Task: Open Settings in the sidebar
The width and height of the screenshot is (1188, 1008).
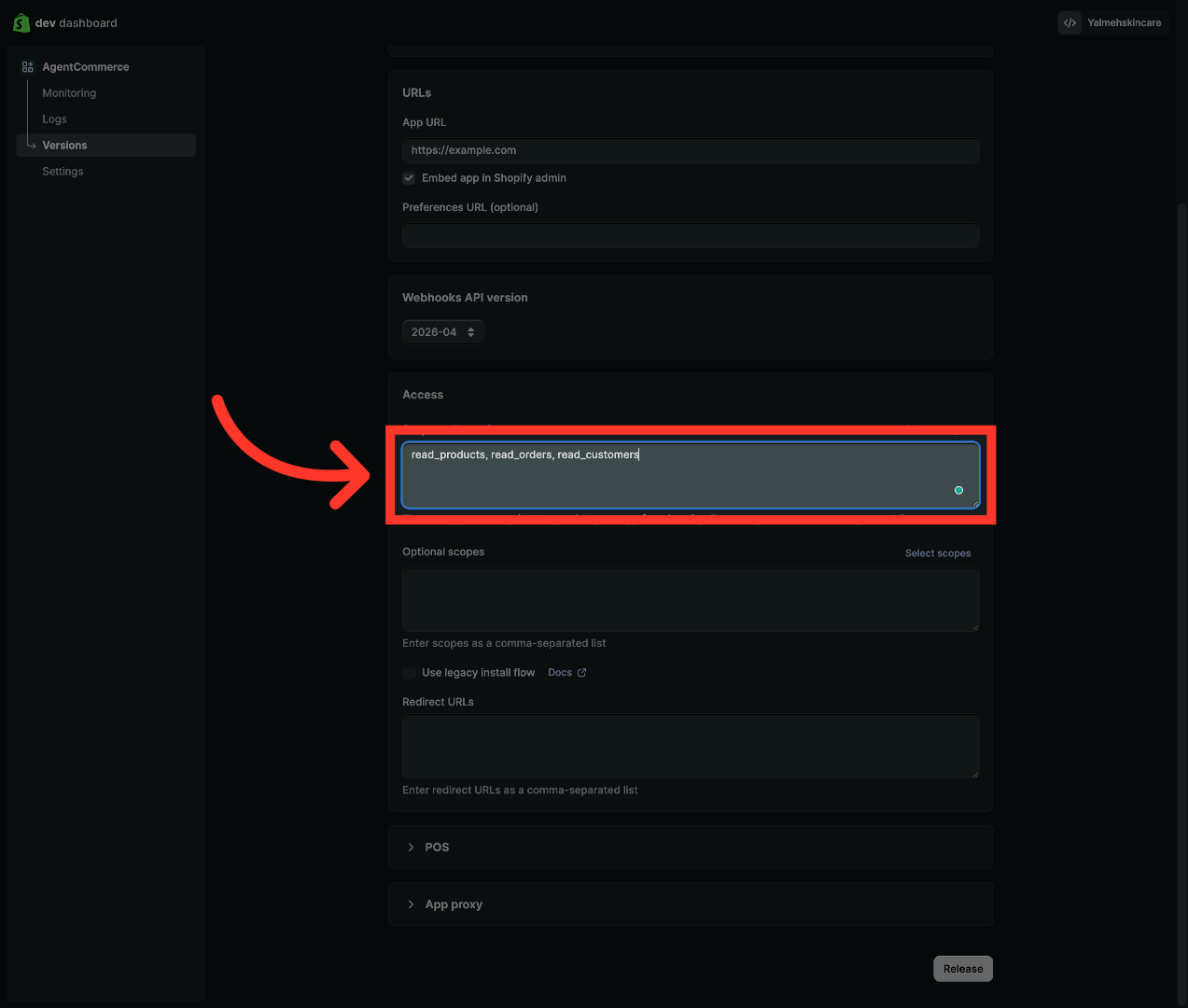Action: click(x=63, y=172)
